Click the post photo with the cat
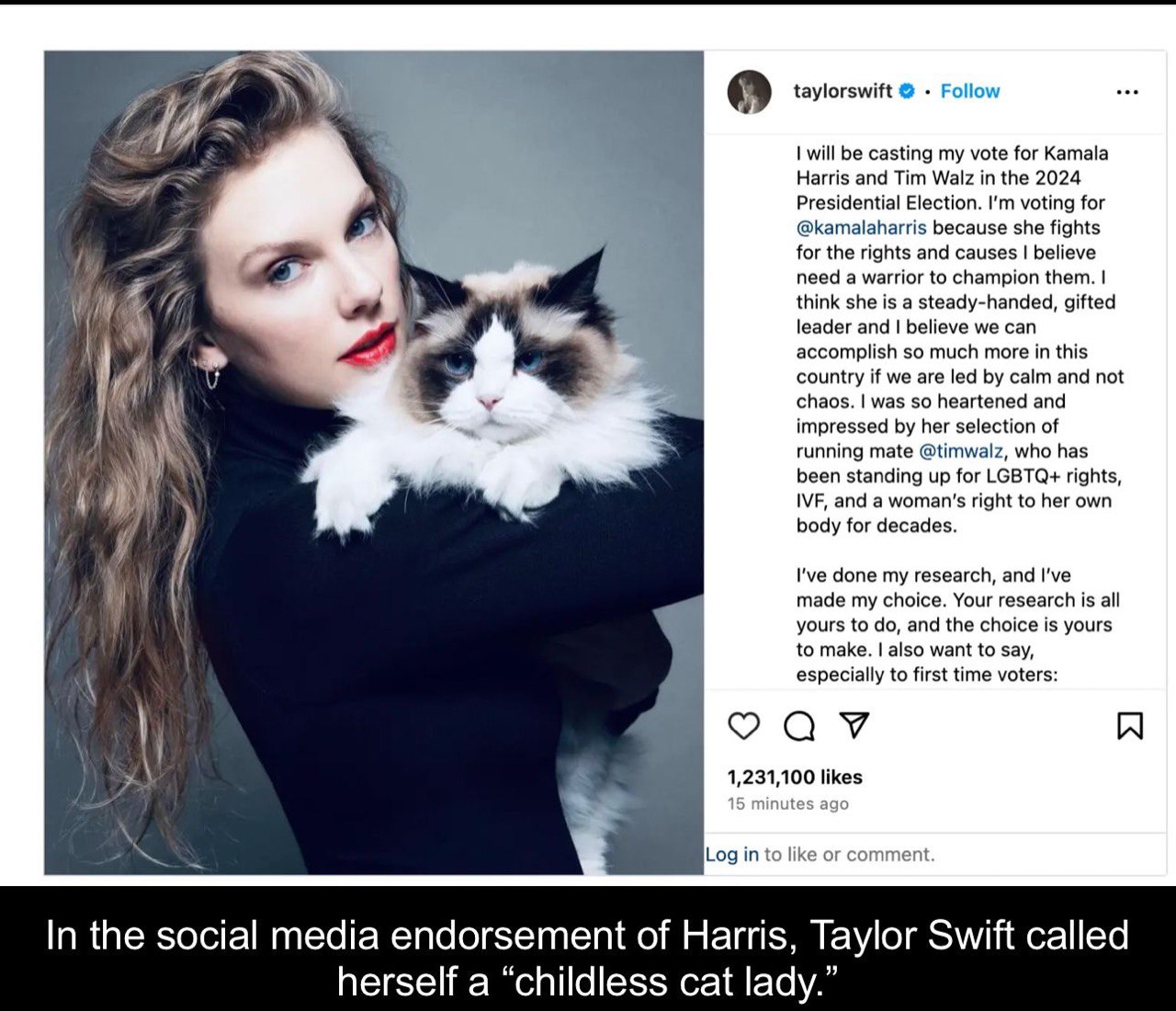 (374, 462)
